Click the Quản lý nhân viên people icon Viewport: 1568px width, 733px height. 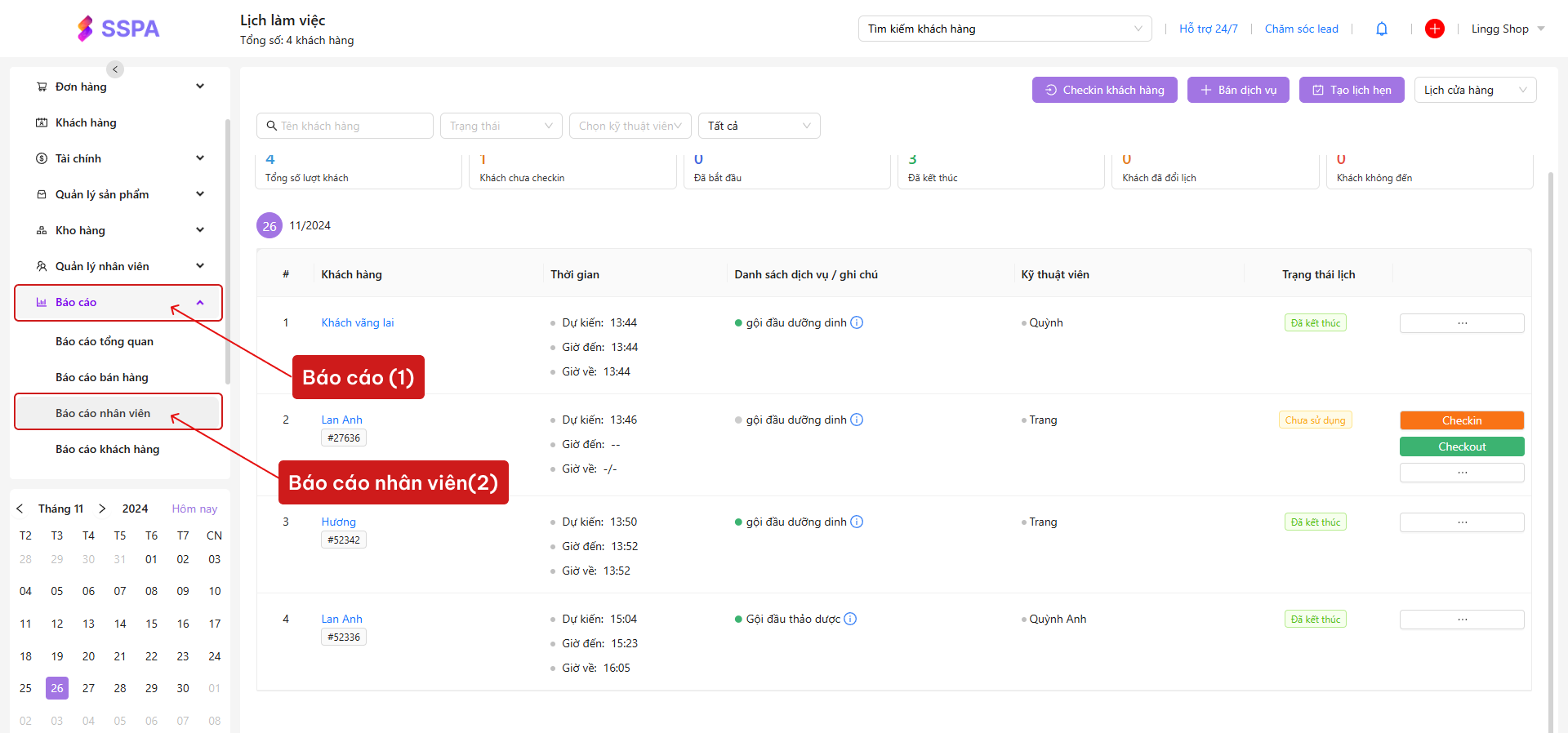42,266
